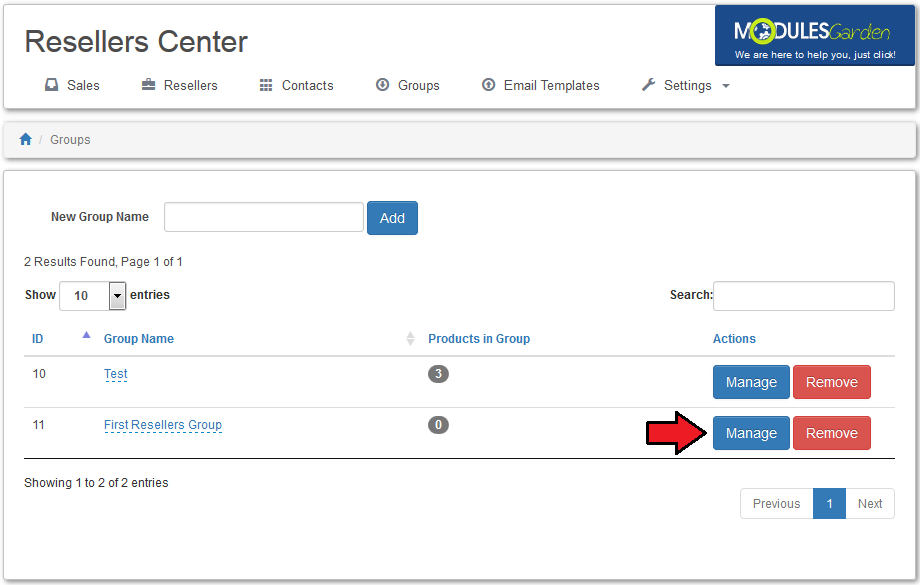This screenshot has width=920, height=585.
Task: Click the ID column sort arrow
Action: tap(86, 335)
